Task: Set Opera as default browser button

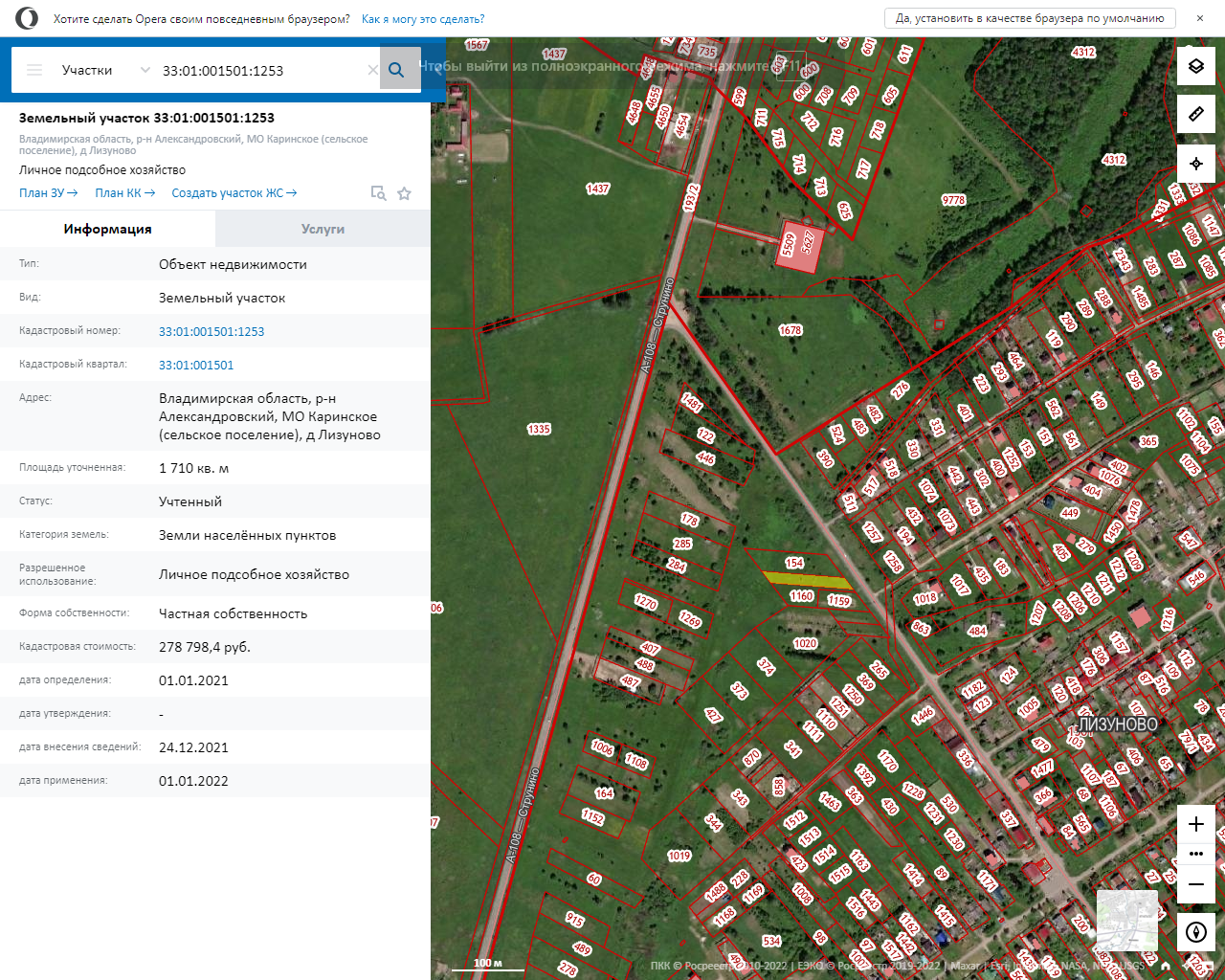Action: pos(1029,18)
